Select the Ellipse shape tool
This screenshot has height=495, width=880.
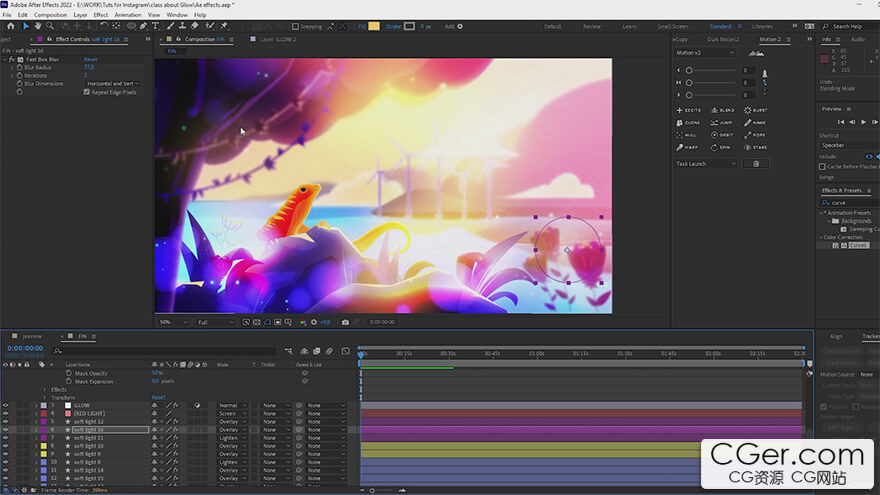click(x=131, y=26)
